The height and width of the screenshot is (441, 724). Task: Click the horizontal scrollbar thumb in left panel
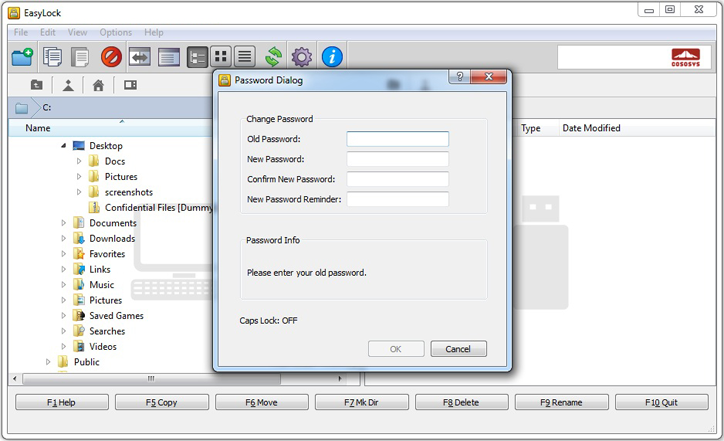coord(151,379)
